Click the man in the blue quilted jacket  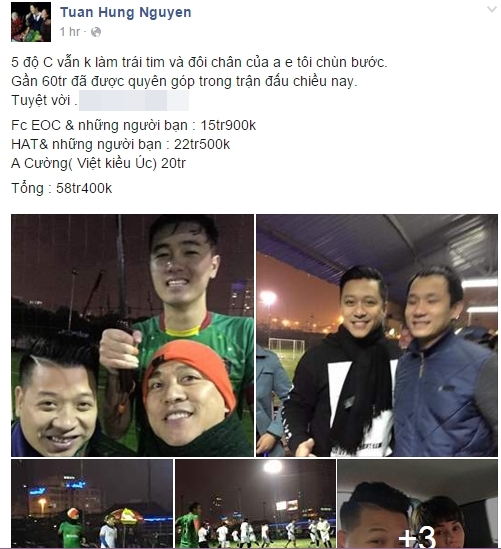[x=446, y=364]
